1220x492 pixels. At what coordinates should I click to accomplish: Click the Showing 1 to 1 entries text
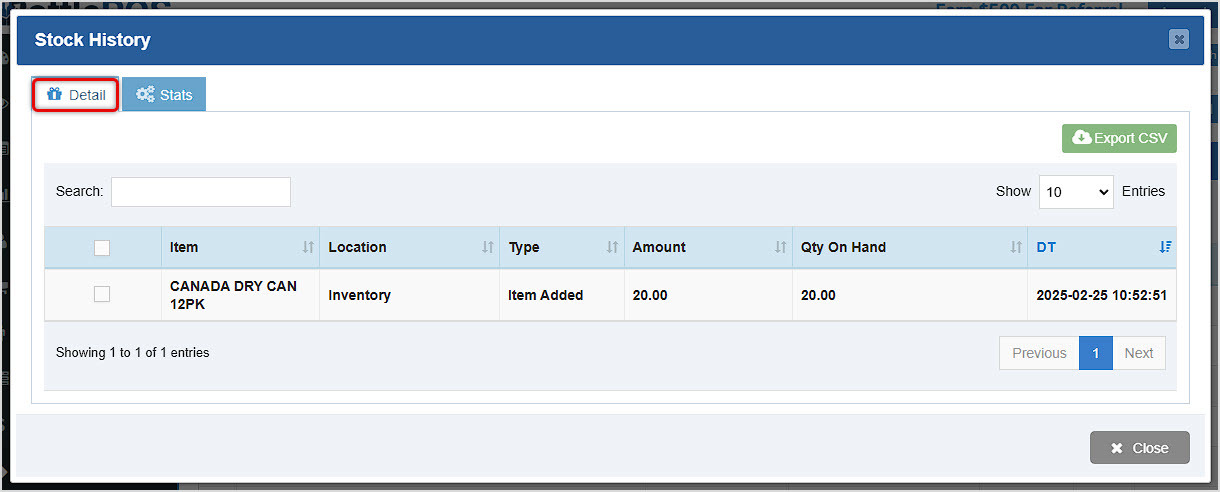(x=132, y=352)
